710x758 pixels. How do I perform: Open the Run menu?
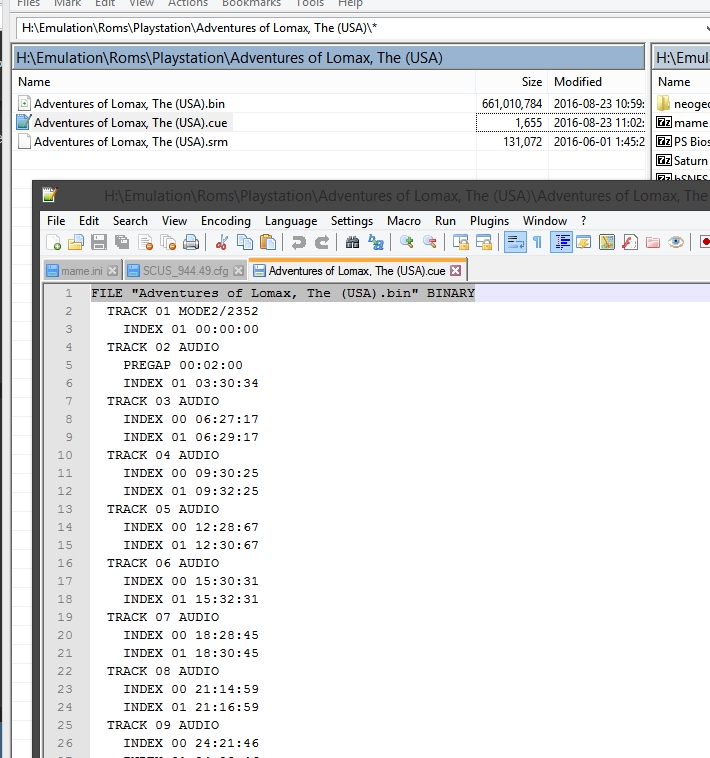tap(445, 221)
